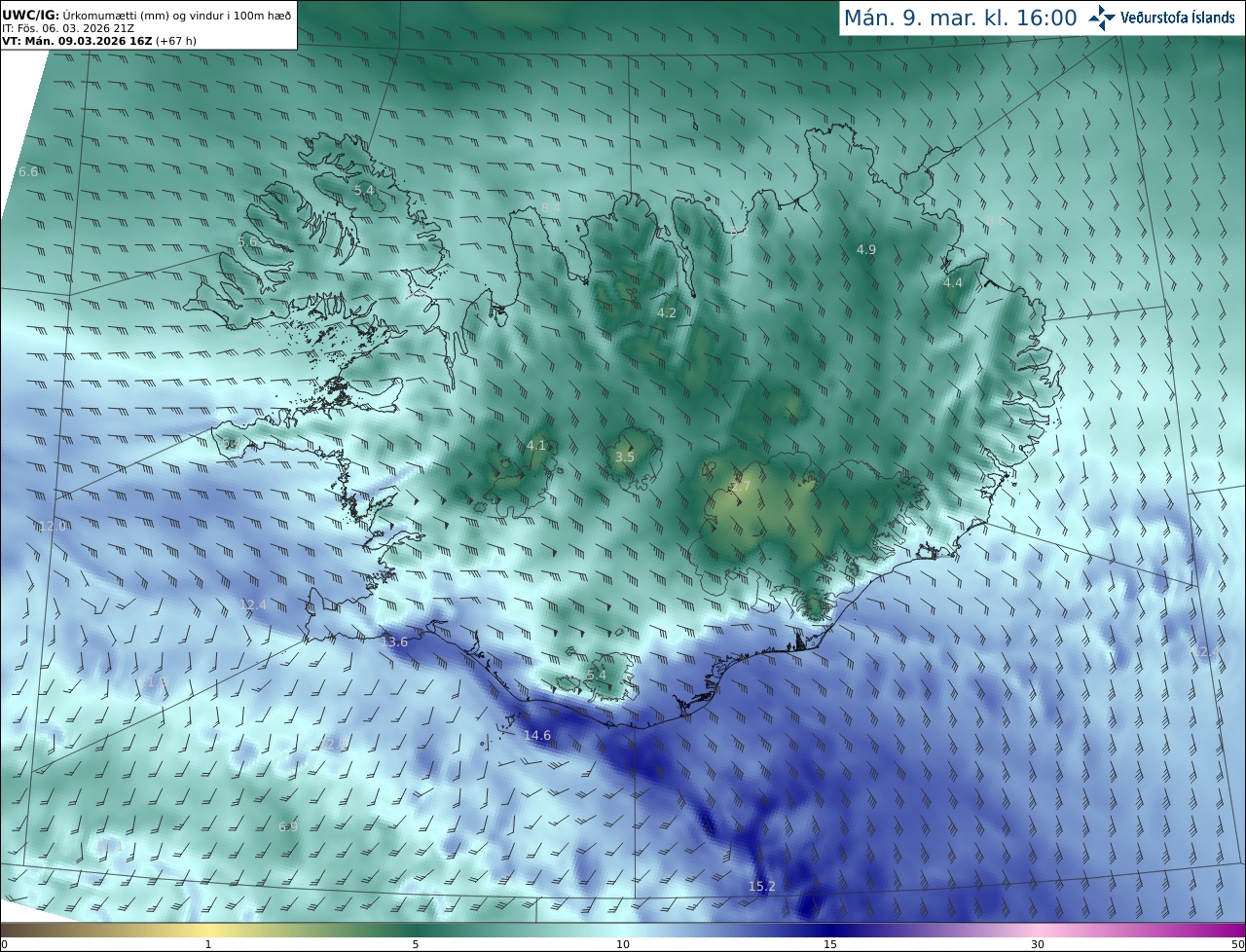Click the 15.2 precipitation value
Viewport: 1246px width, 952px height.
tap(762, 886)
